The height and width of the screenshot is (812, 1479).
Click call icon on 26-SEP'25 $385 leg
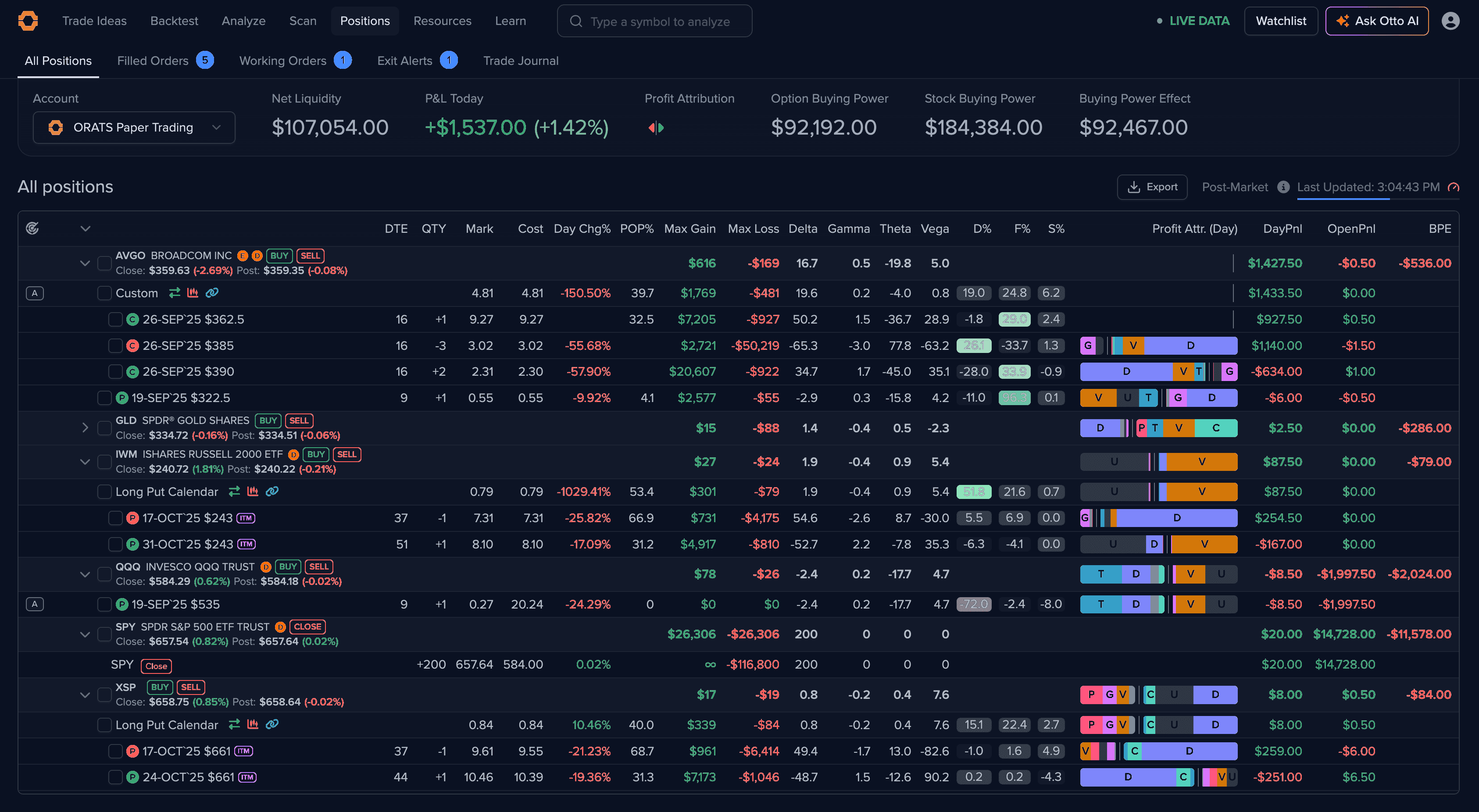coord(132,345)
